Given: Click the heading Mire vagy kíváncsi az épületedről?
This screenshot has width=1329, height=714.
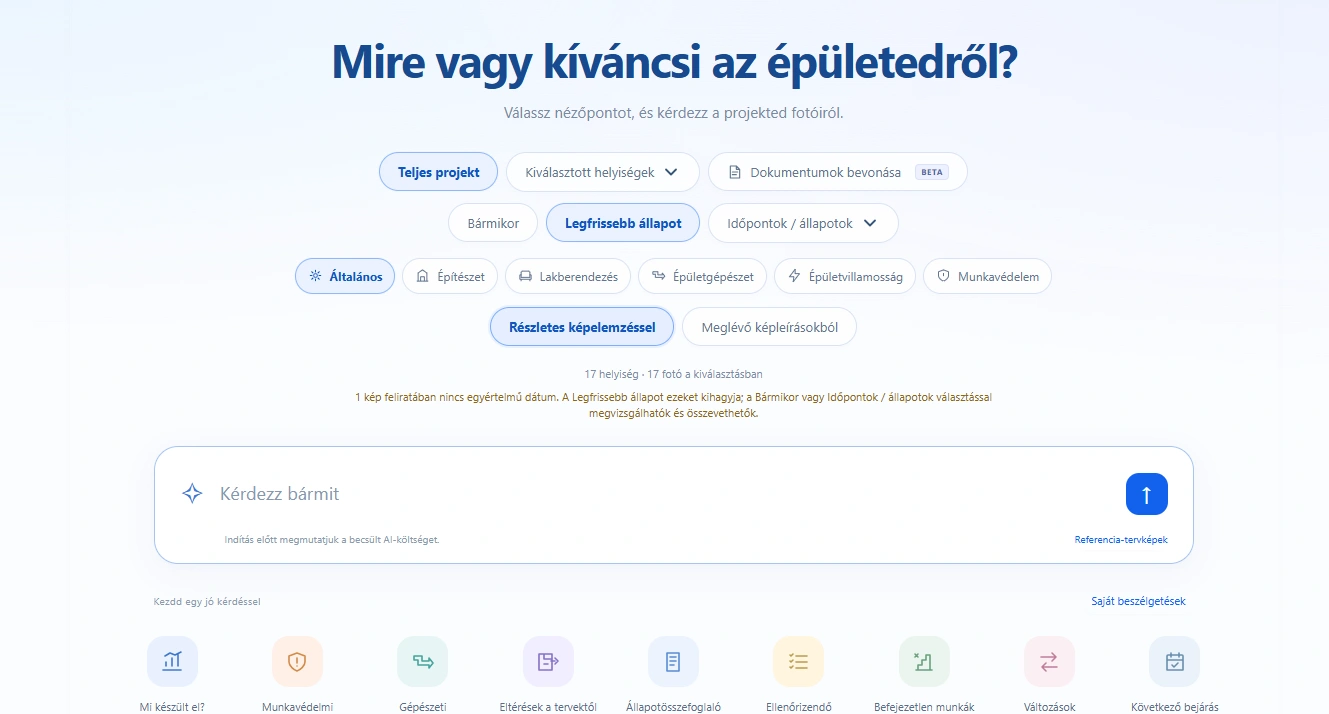Looking at the screenshot, I should [x=674, y=63].
